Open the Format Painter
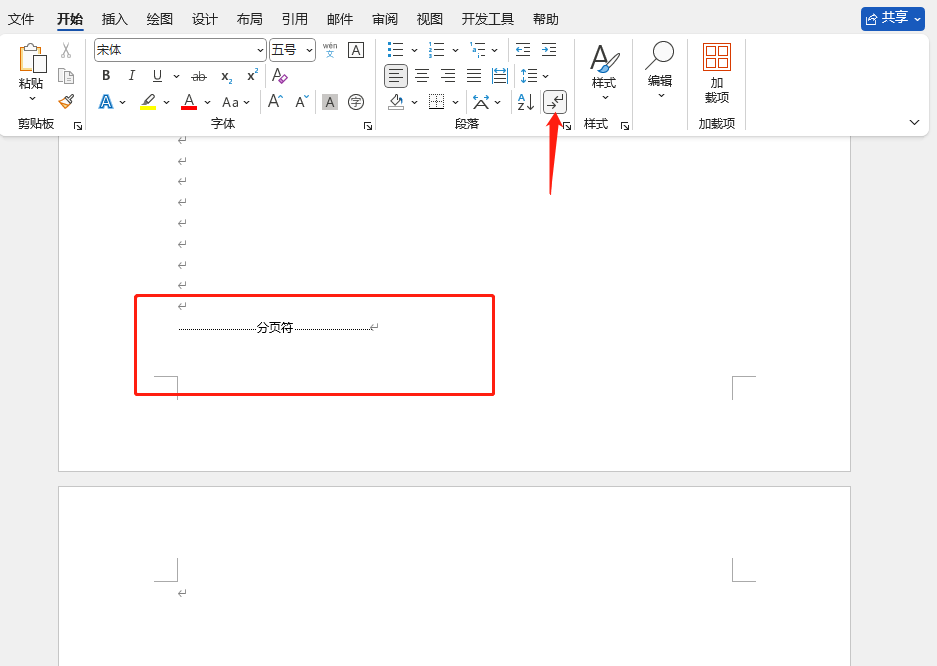The width and height of the screenshot is (937, 666). pos(65,101)
